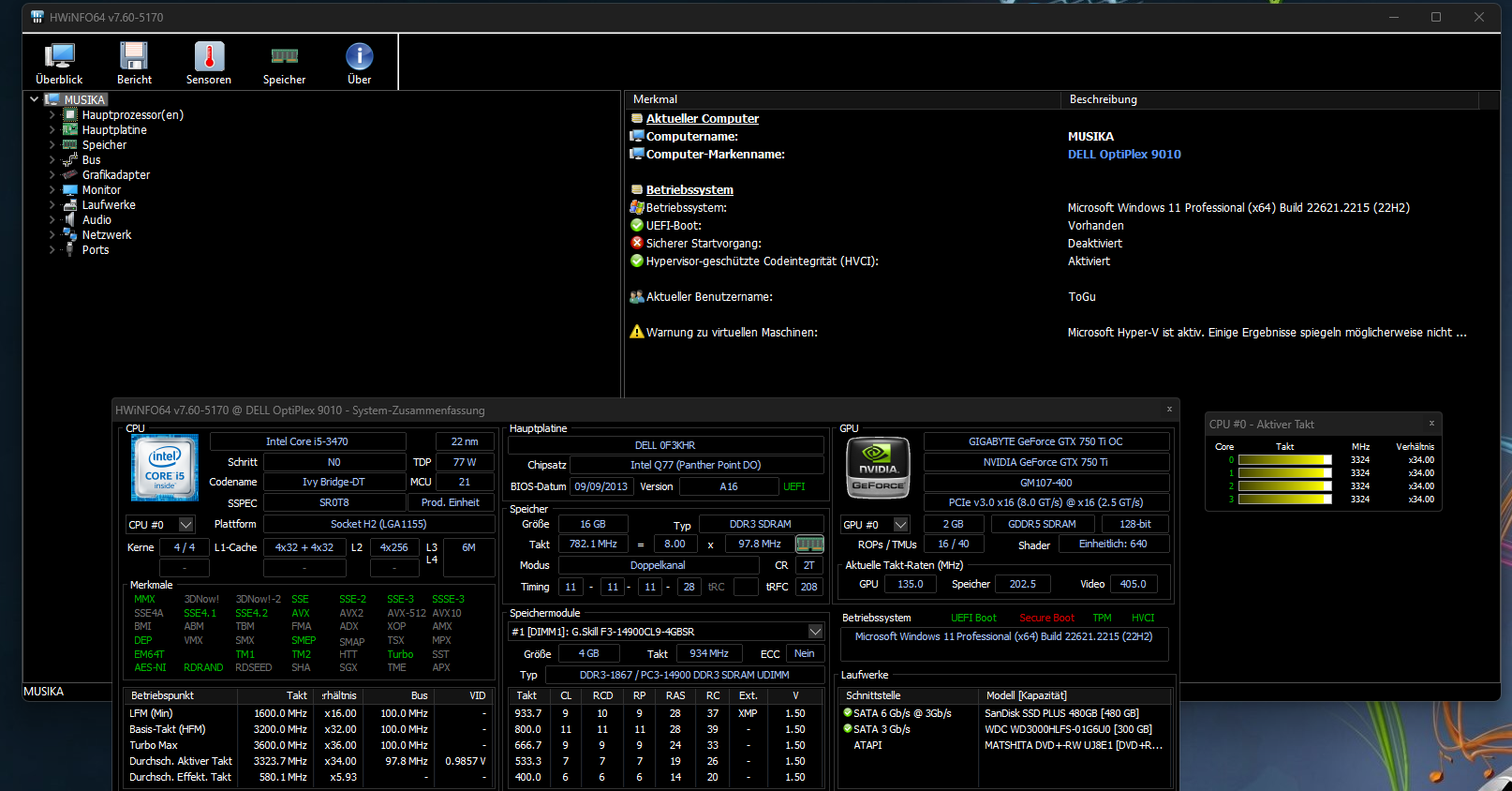Expand the Speicher tree node
The height and width of the screenshot is (791, 1512).
click(x=52, y=144)
